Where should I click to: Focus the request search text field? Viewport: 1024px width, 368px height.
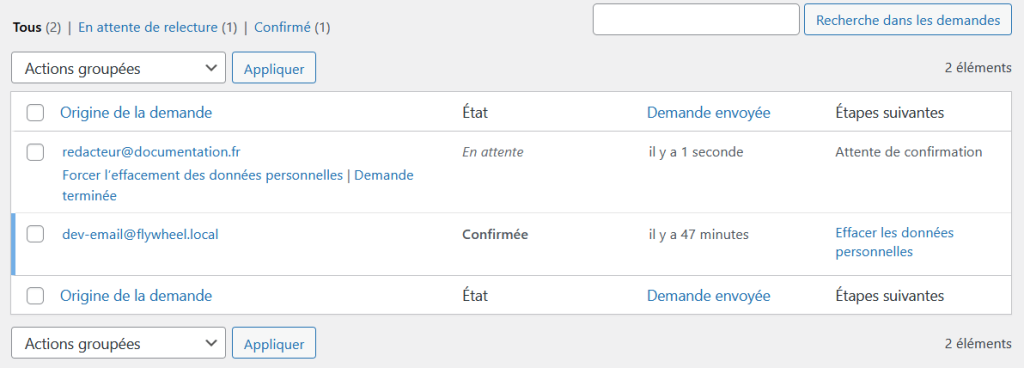pyautogui.click(x=696, y=20)
